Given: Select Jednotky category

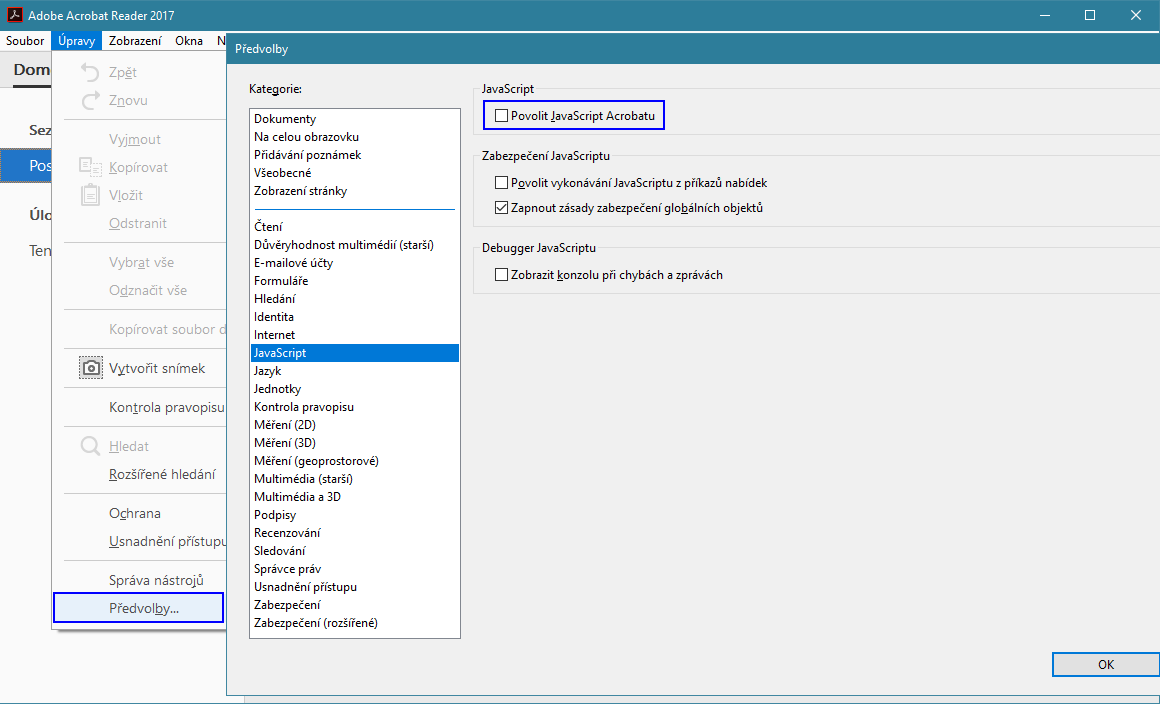Looking at the screenshot, I should point(354,389).
